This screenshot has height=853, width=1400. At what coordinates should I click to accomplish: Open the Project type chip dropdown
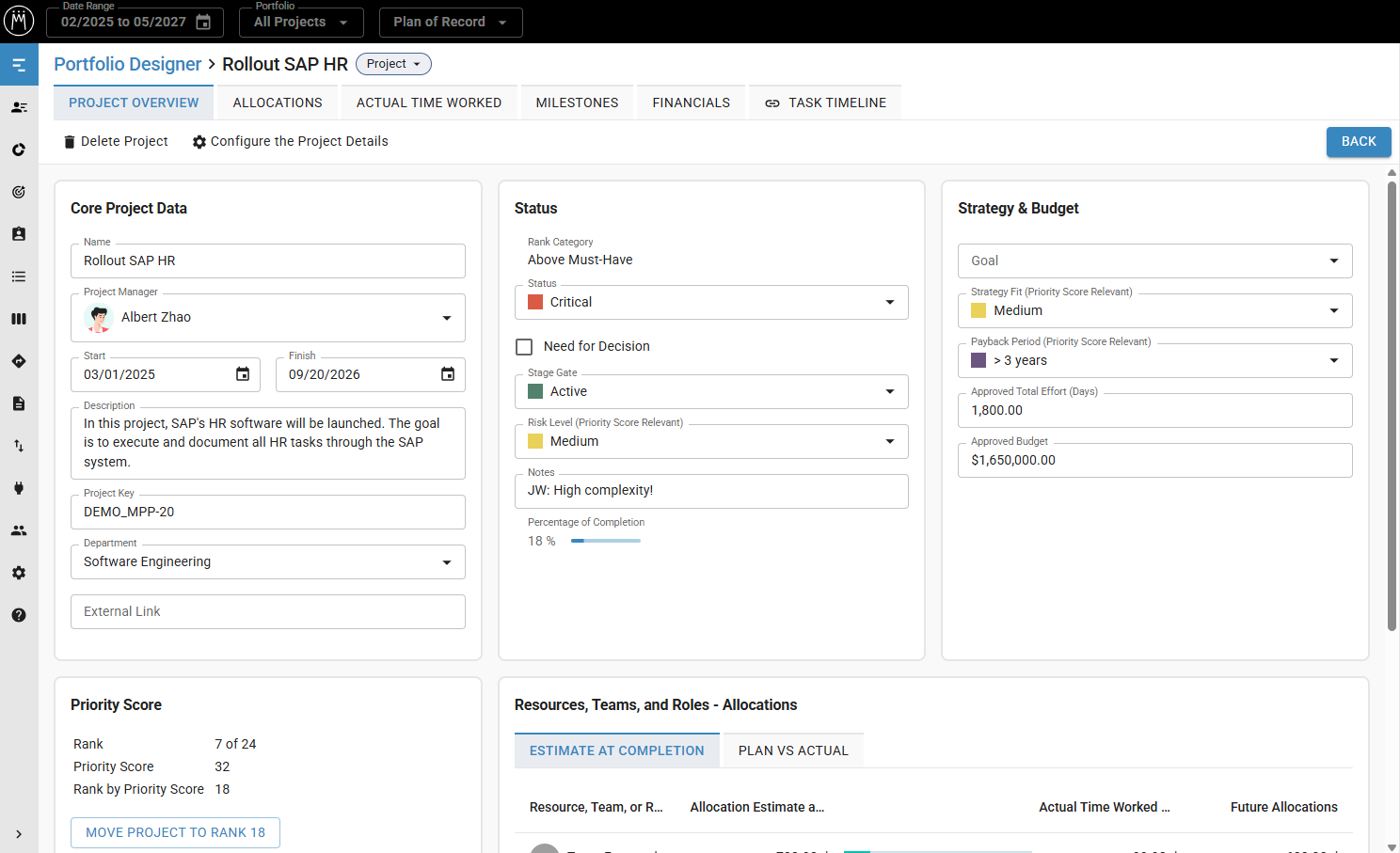click(x=393, y=64)
